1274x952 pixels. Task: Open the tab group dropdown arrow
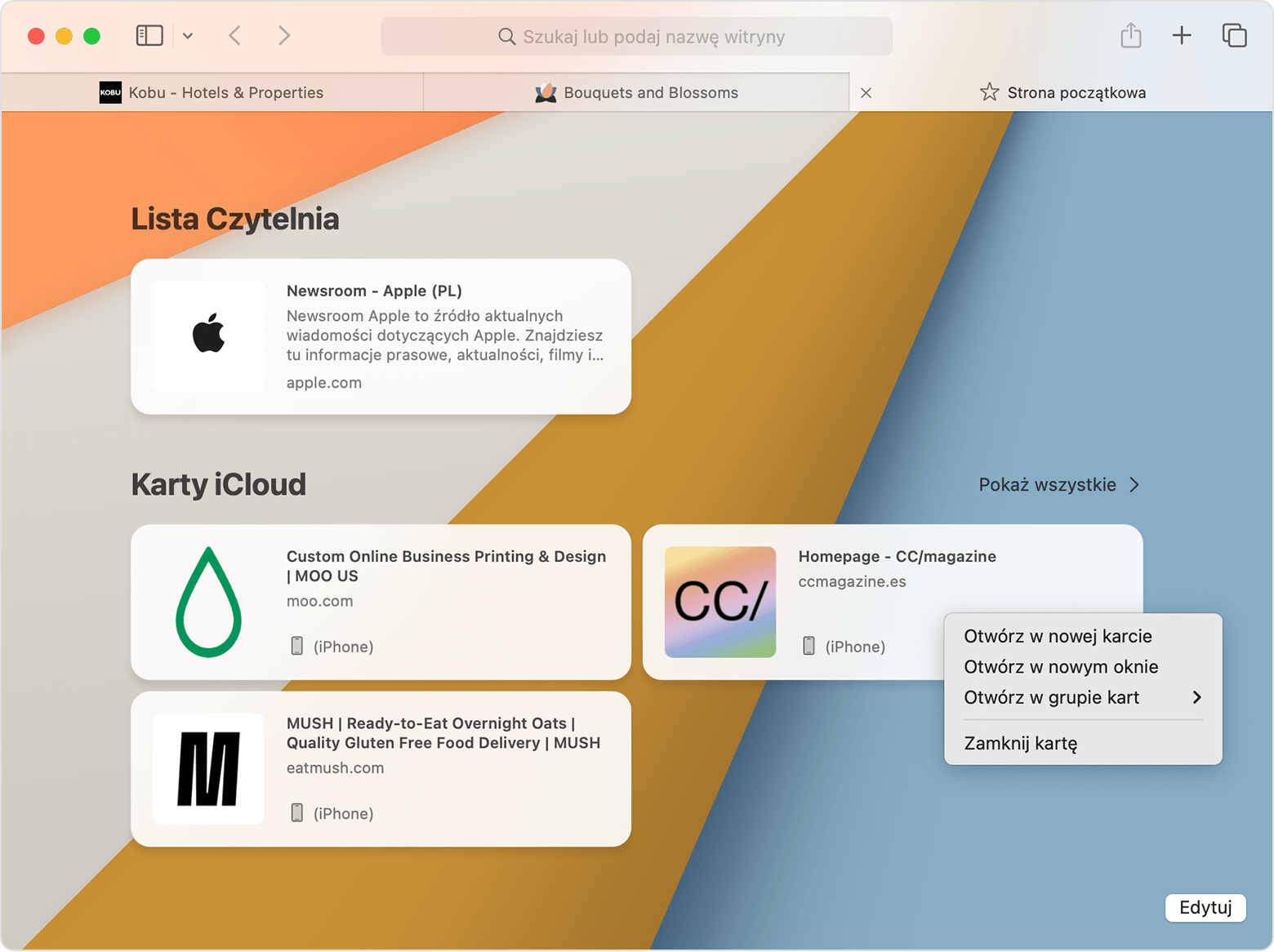coord(188,36)
